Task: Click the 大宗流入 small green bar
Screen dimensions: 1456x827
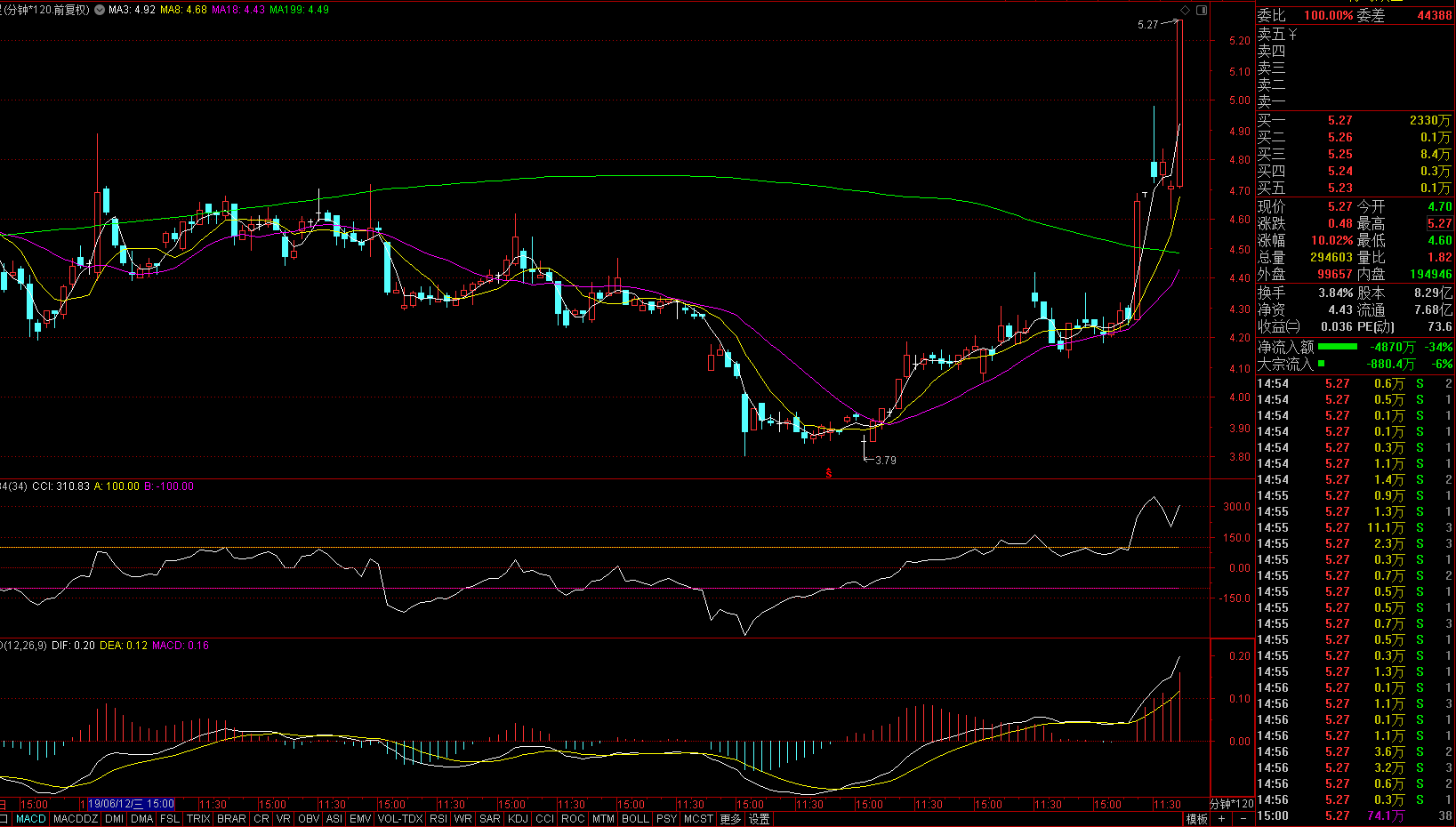Action: click(1321, 363)
